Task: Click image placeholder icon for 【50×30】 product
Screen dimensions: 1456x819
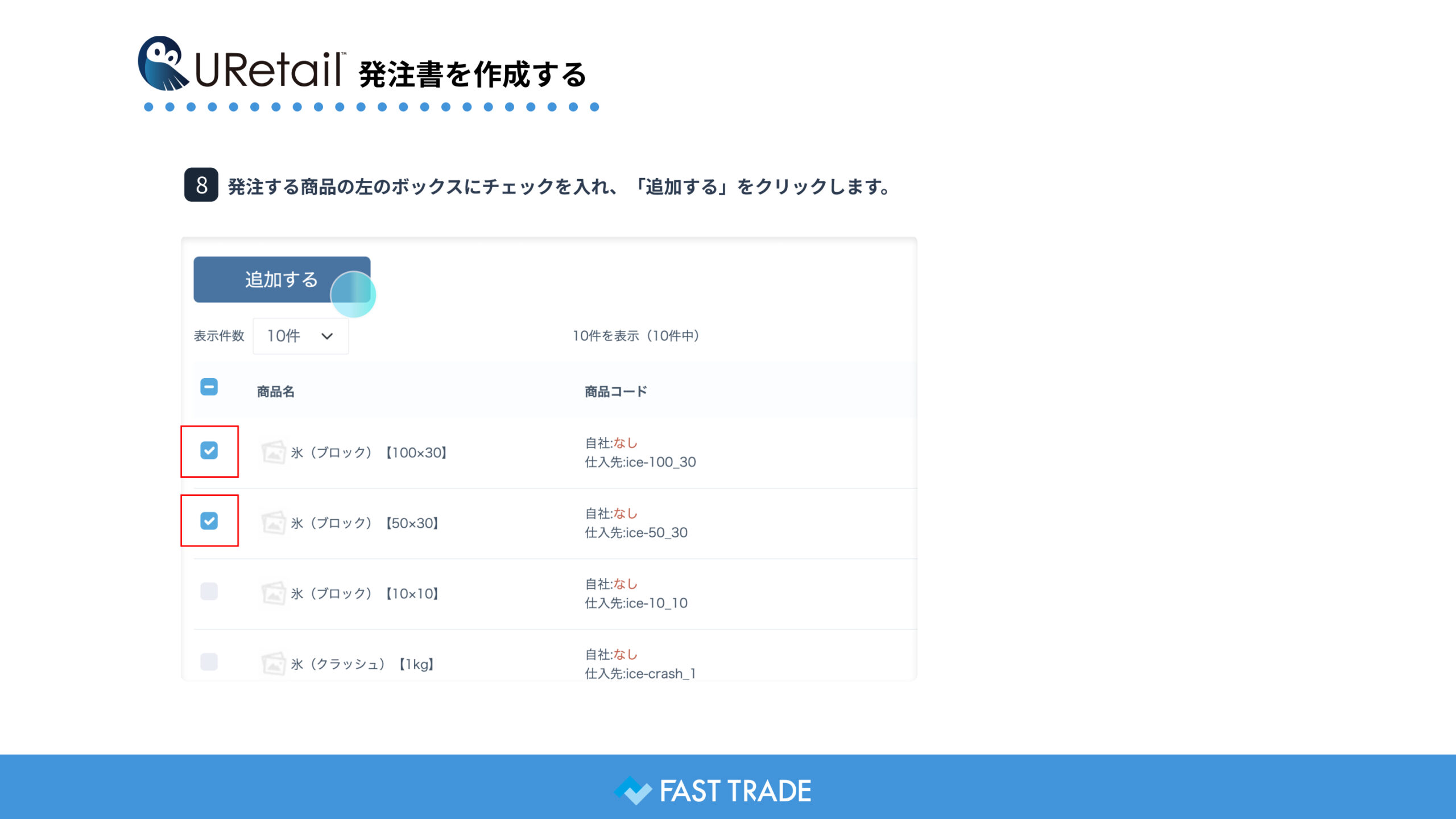Action: (x=274, y=523)
